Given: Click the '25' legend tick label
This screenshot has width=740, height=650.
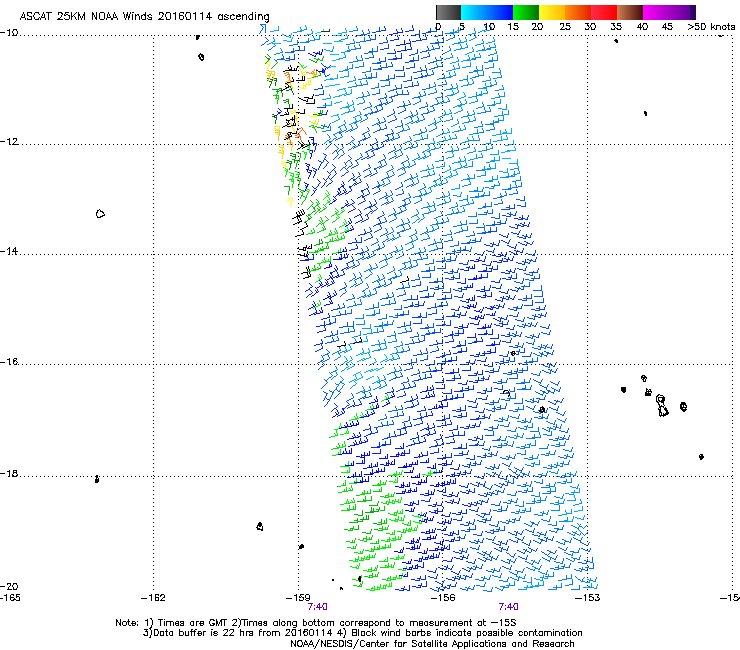Looking at the screenshot, I should [565, 27].
